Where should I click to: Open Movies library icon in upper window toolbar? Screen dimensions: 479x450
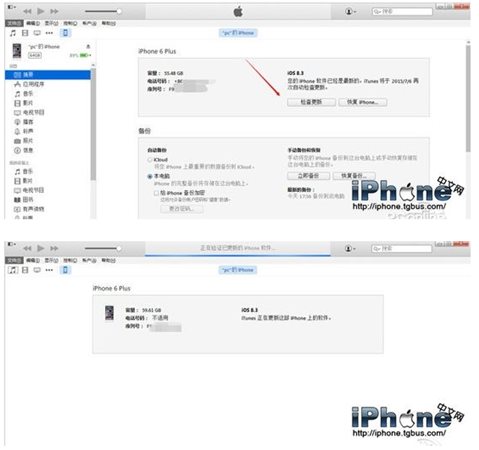(x=25, y=33)
